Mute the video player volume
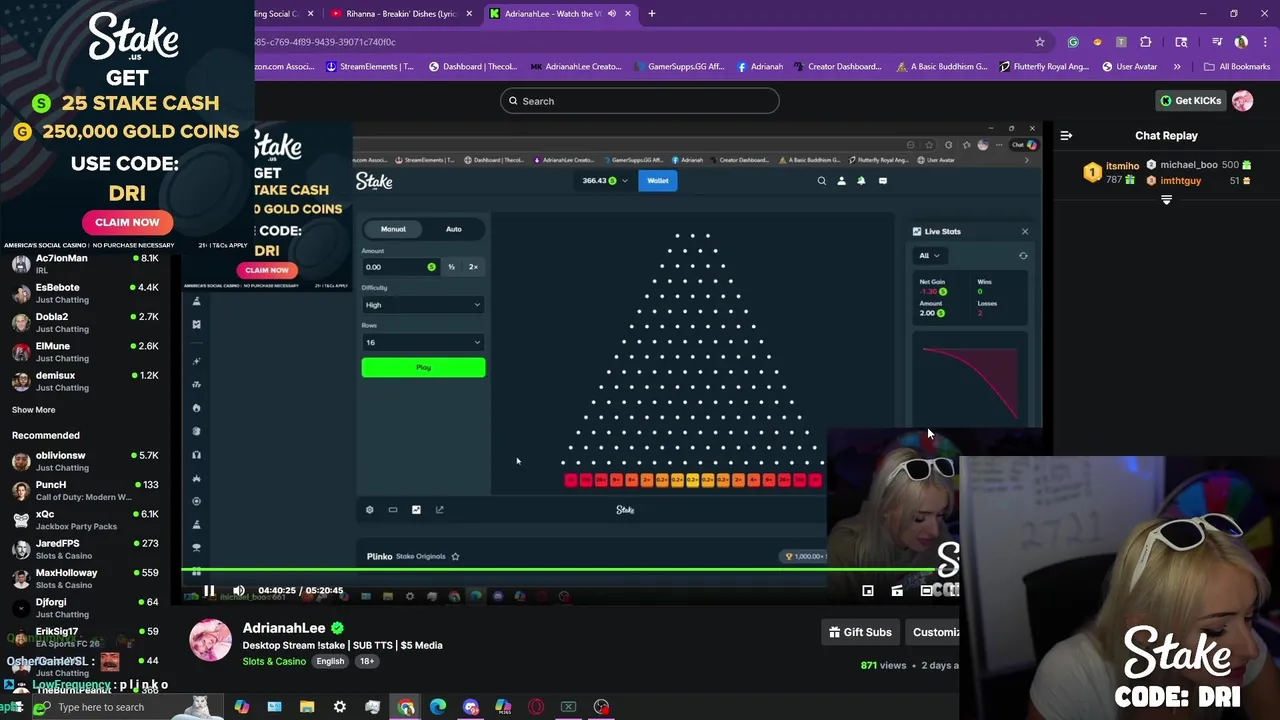The image size is (1280, 720). [238, 591]
